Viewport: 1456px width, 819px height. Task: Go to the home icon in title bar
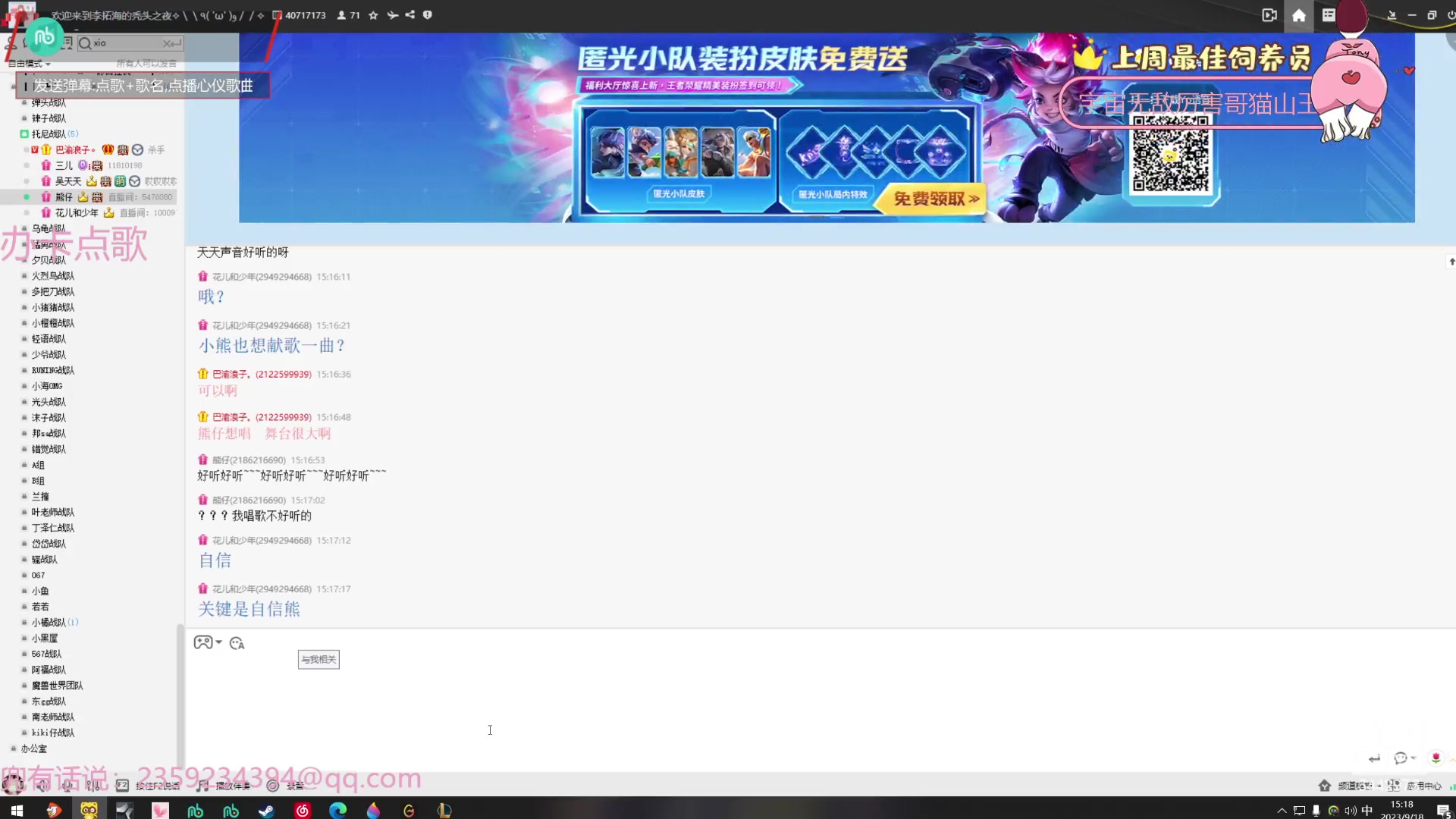(1299, 15)
